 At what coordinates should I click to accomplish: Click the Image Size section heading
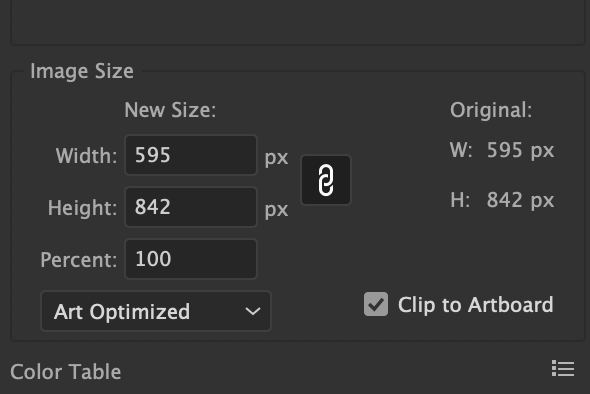[82, 71]
